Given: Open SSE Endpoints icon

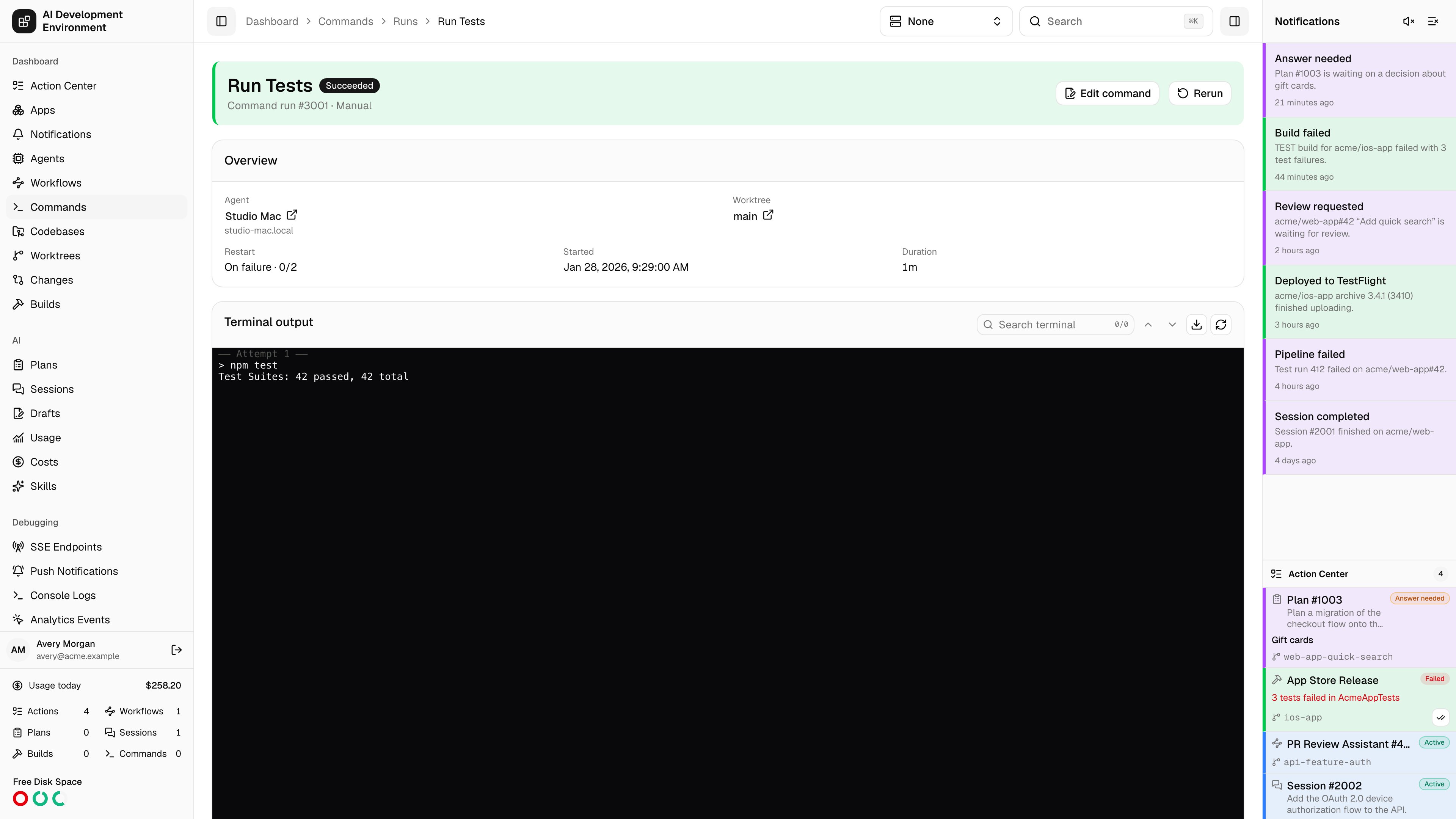Looking at the screenshot, I should 18,547.
